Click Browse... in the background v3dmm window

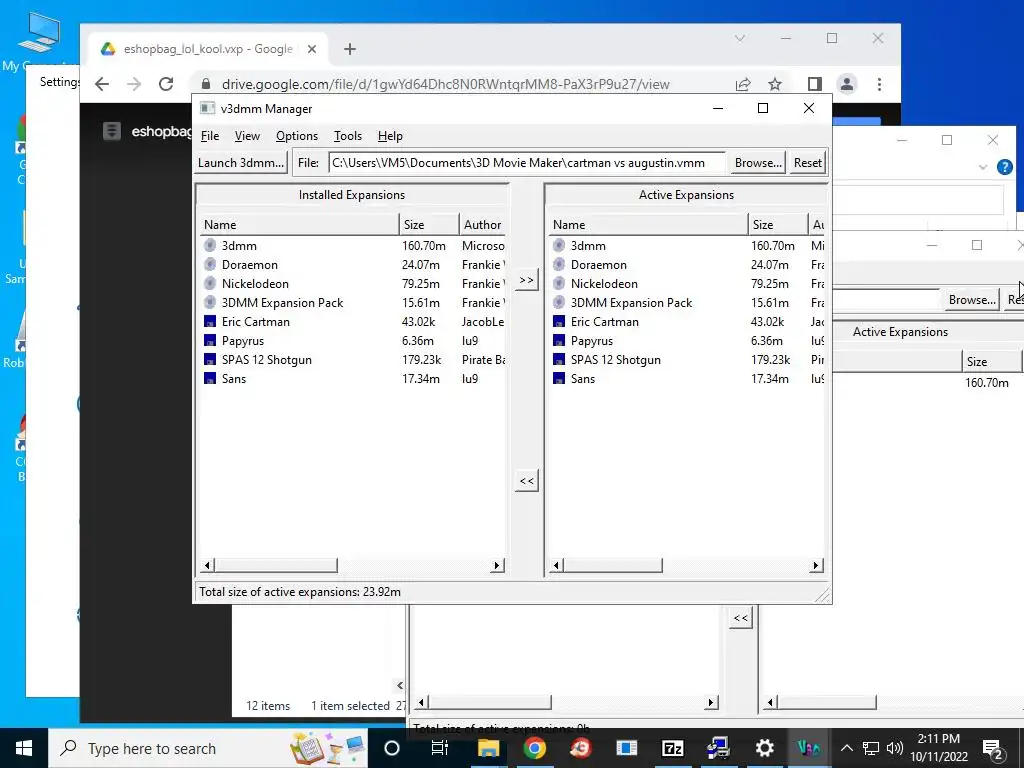pyautogui.click(x=972, y=300)
